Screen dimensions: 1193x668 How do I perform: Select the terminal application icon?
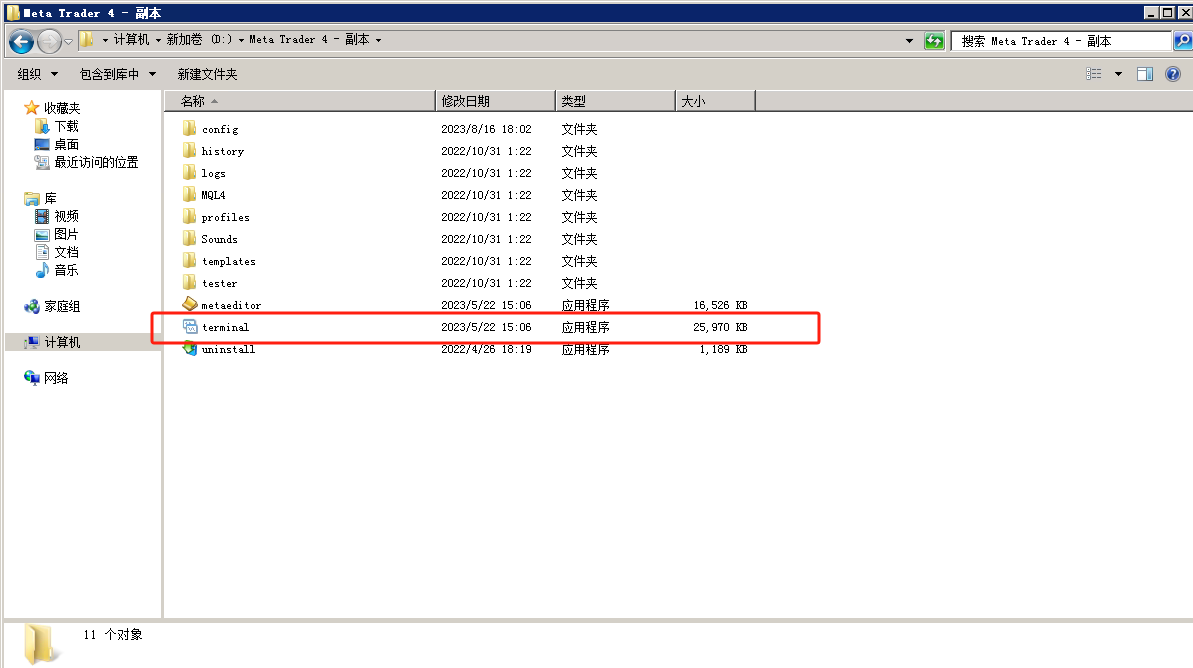point(189,326)
